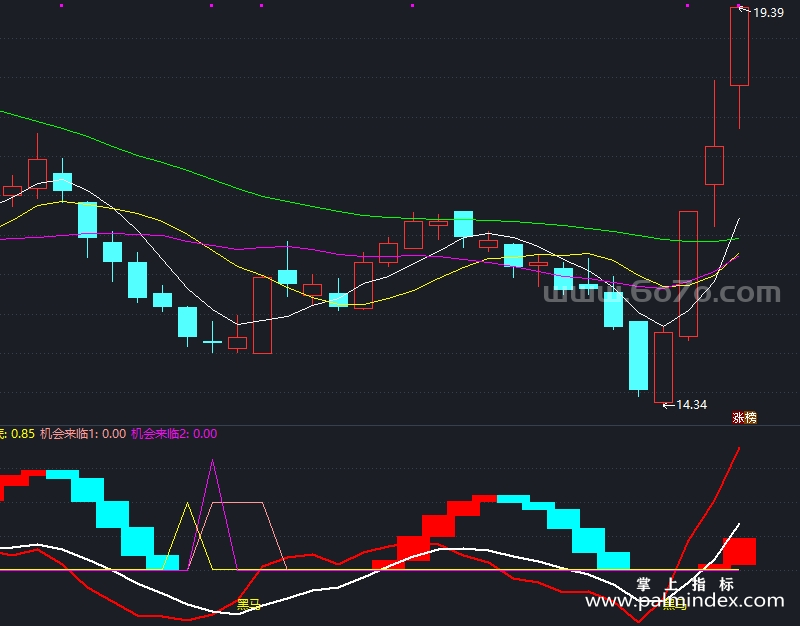Viewport: 800px width, 626px height.
Task: Click the magenta spike peak in indicator pane
Action: coord(212,462)
